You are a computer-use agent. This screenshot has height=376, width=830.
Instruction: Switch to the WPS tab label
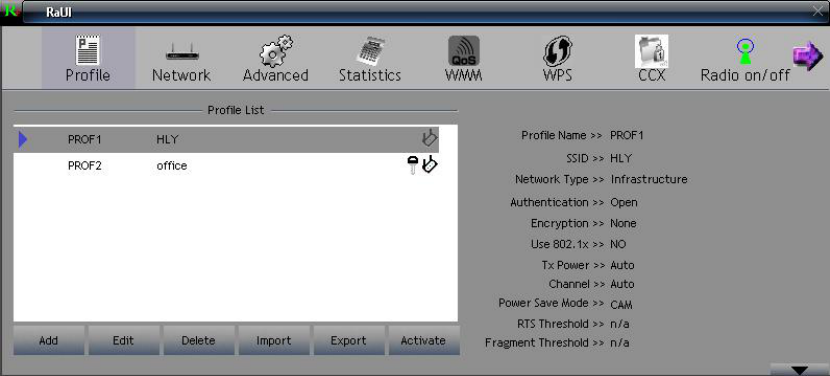(557, 75)
